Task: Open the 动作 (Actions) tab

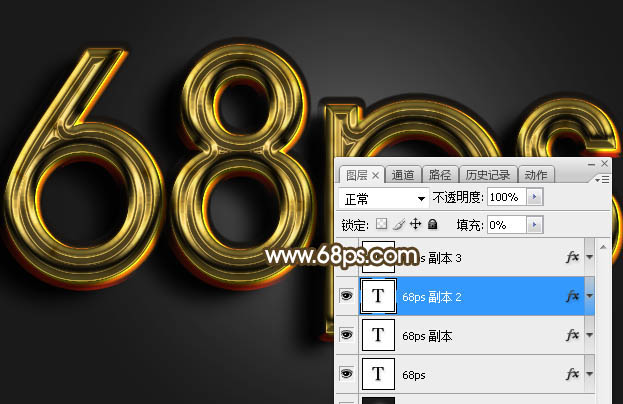Action: pyautogui.click(x=536, y=175)
